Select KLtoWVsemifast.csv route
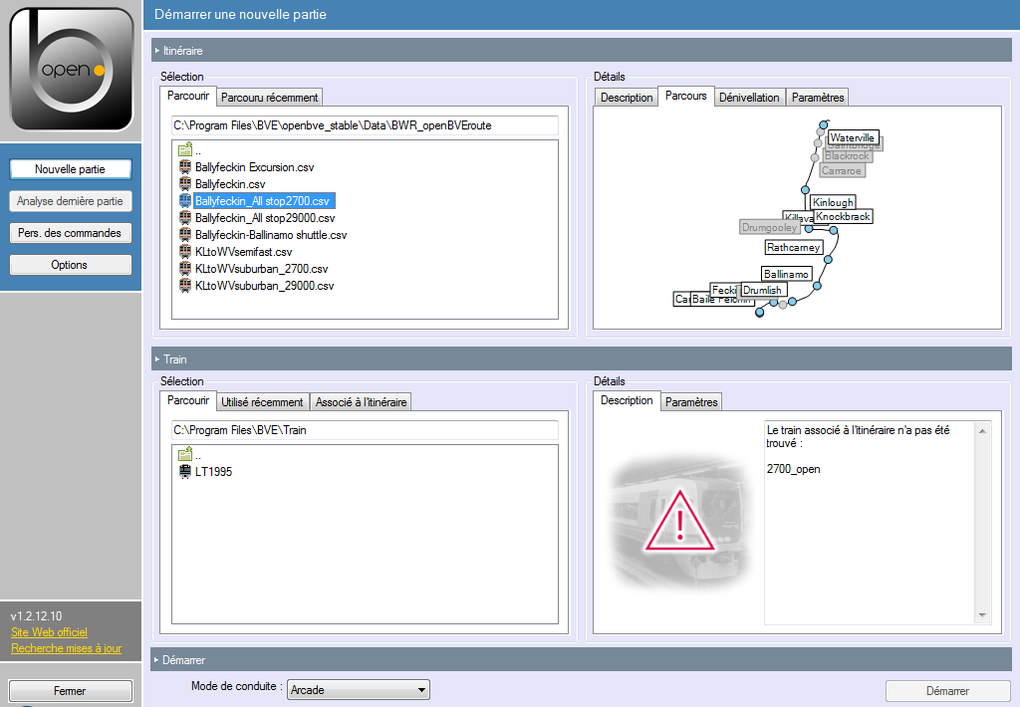This screenshot has width=1020, height=707. click(x=243, y=252)
